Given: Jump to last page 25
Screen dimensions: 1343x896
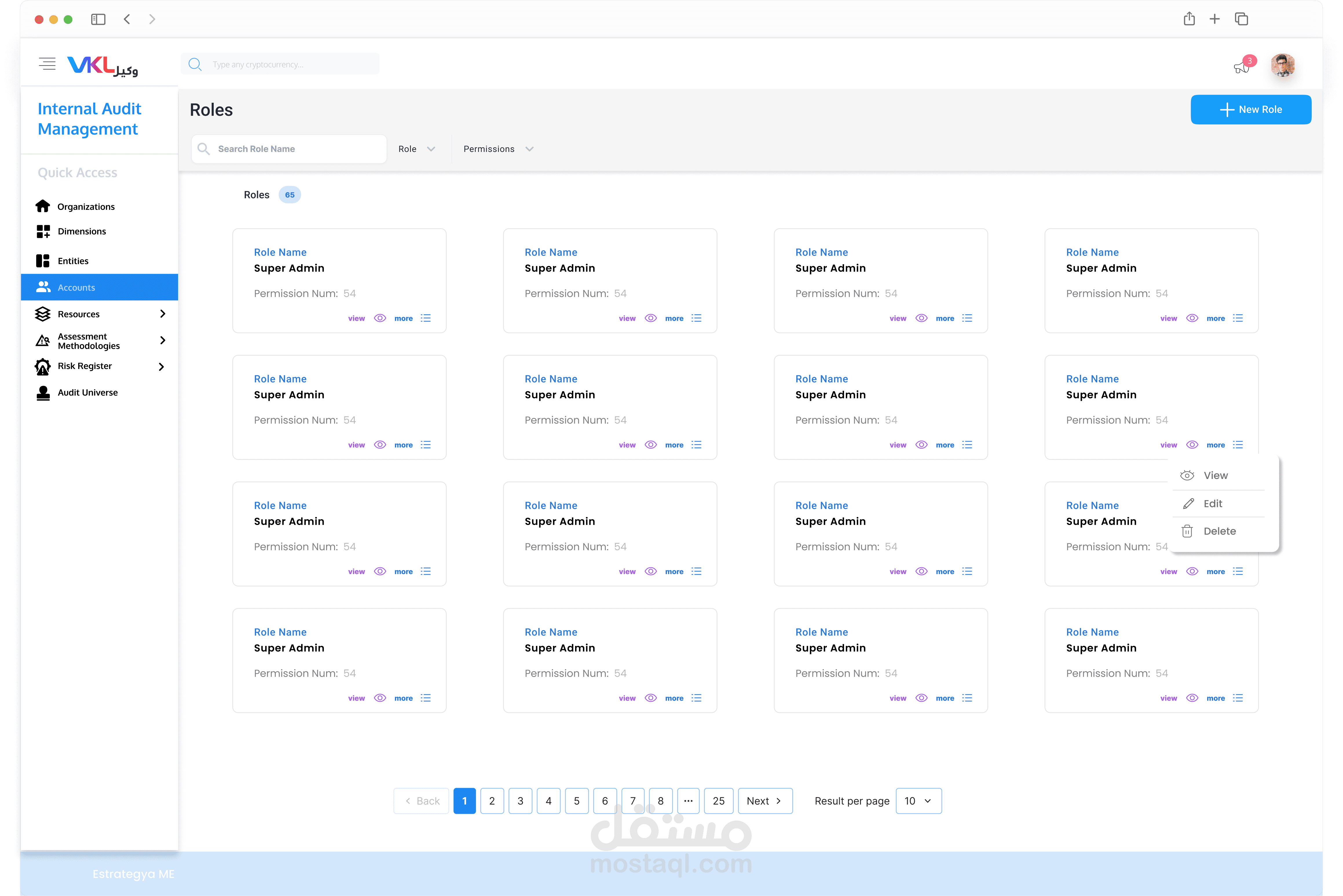Looking at the screenshot, I should click(719, 800).
